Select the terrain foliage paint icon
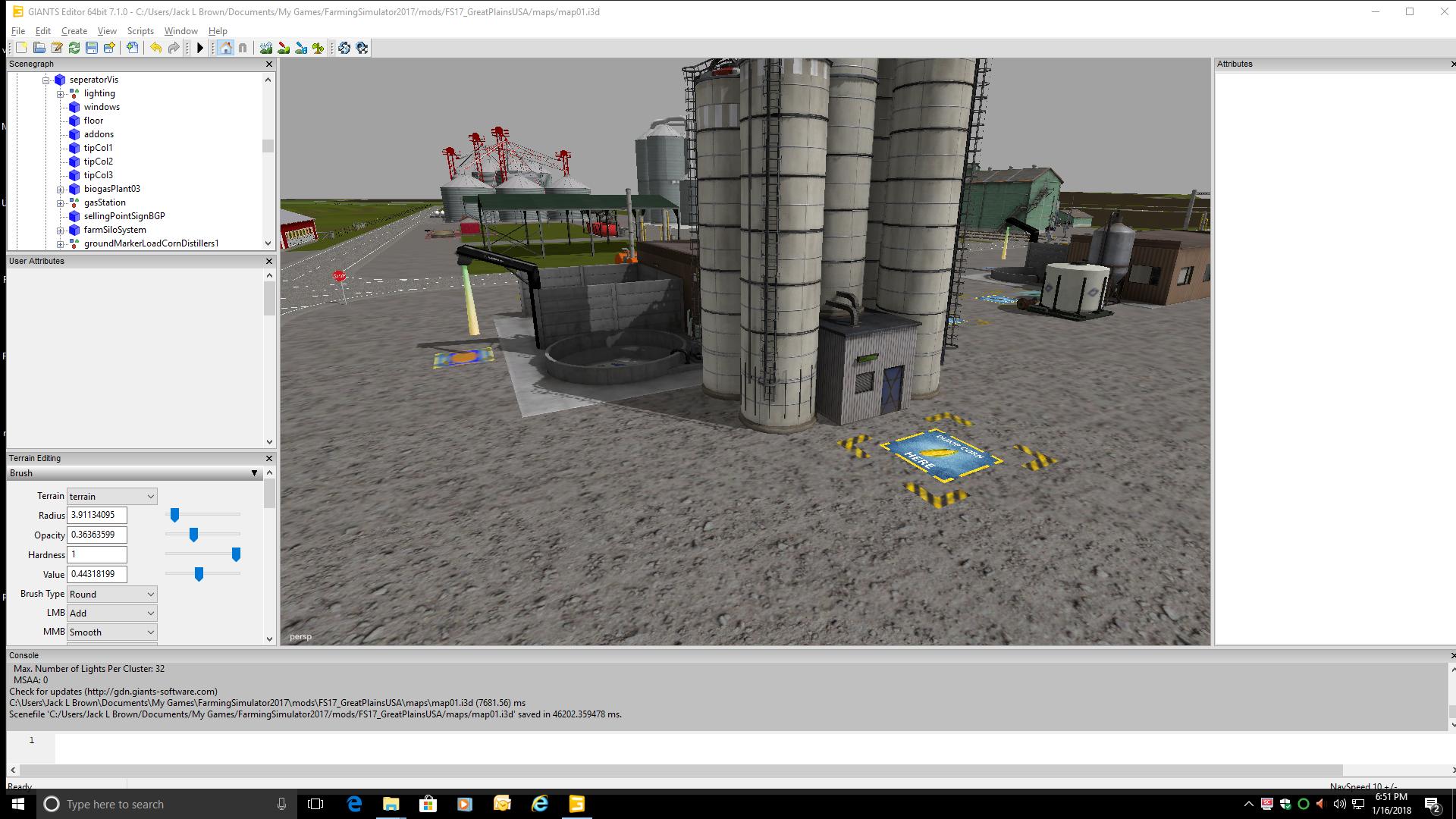The image size is (1456, 819). (318, 48)
